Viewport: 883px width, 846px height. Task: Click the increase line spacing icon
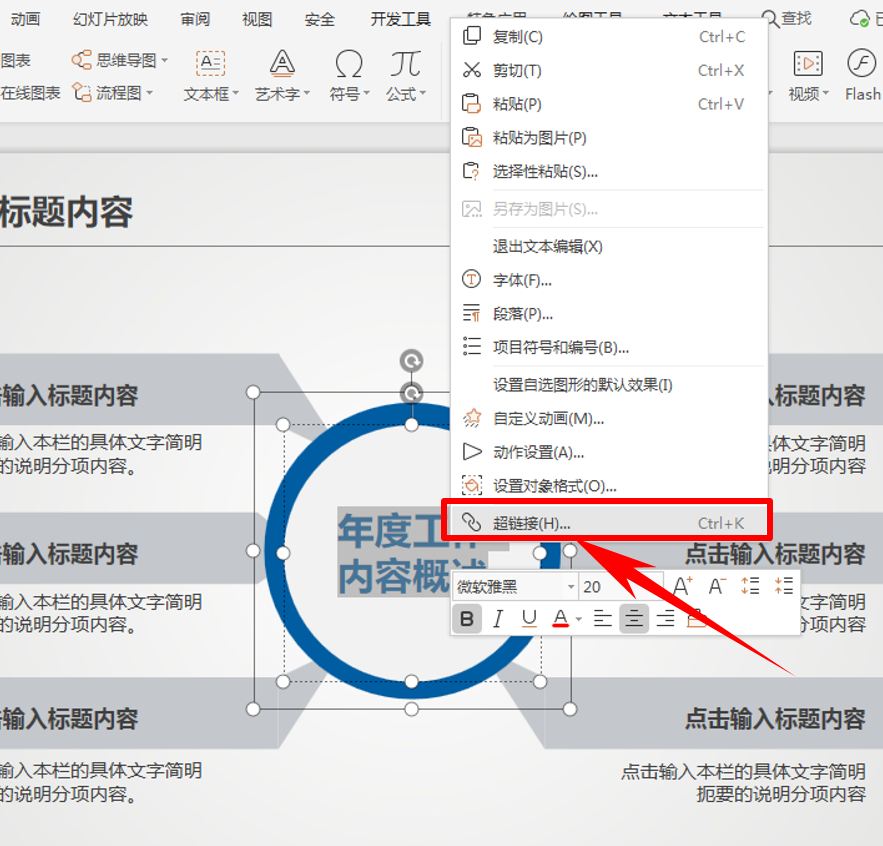click(x=750, y=586)
